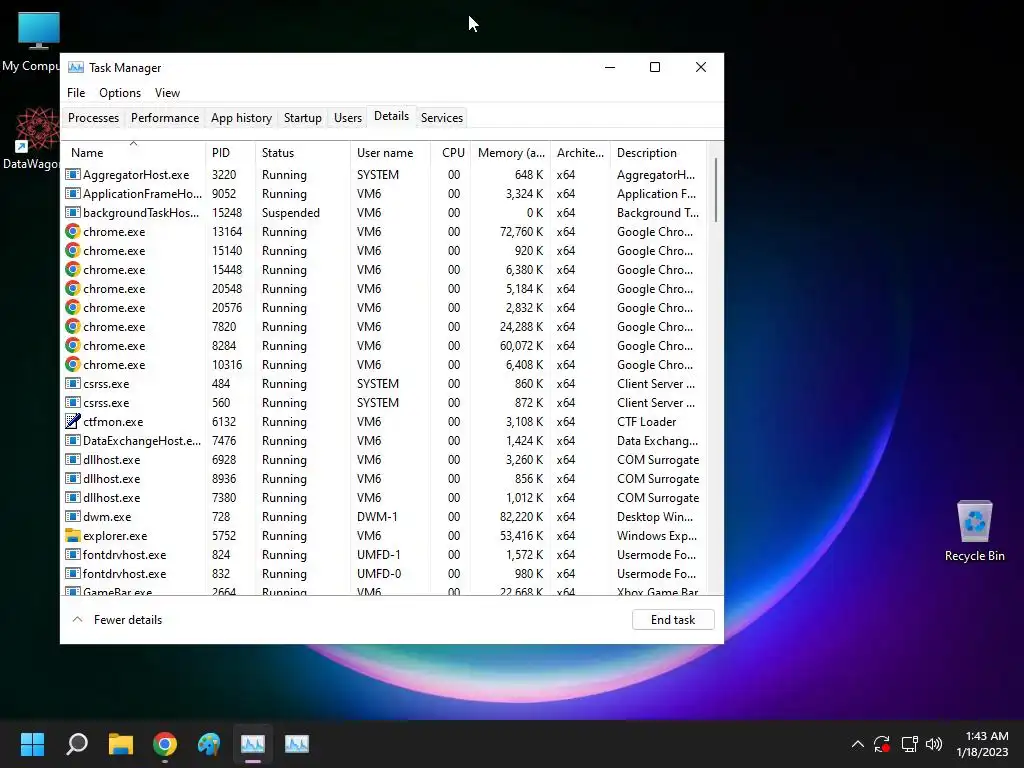Sort by the Status column header
This screenshot has height=768, width=1024.
pos(302,152)
